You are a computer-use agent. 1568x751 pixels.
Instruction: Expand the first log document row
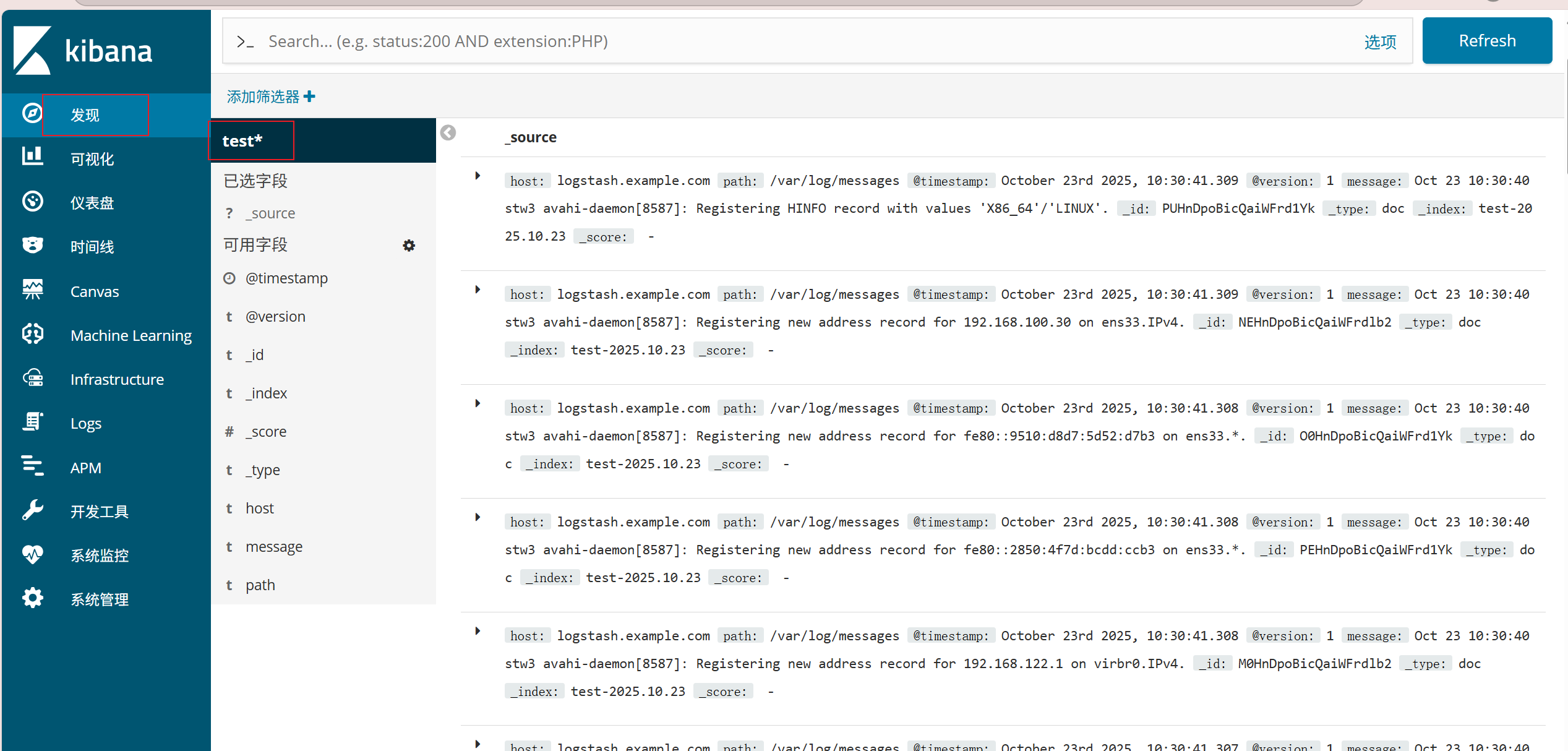click(x=478, y=176)
